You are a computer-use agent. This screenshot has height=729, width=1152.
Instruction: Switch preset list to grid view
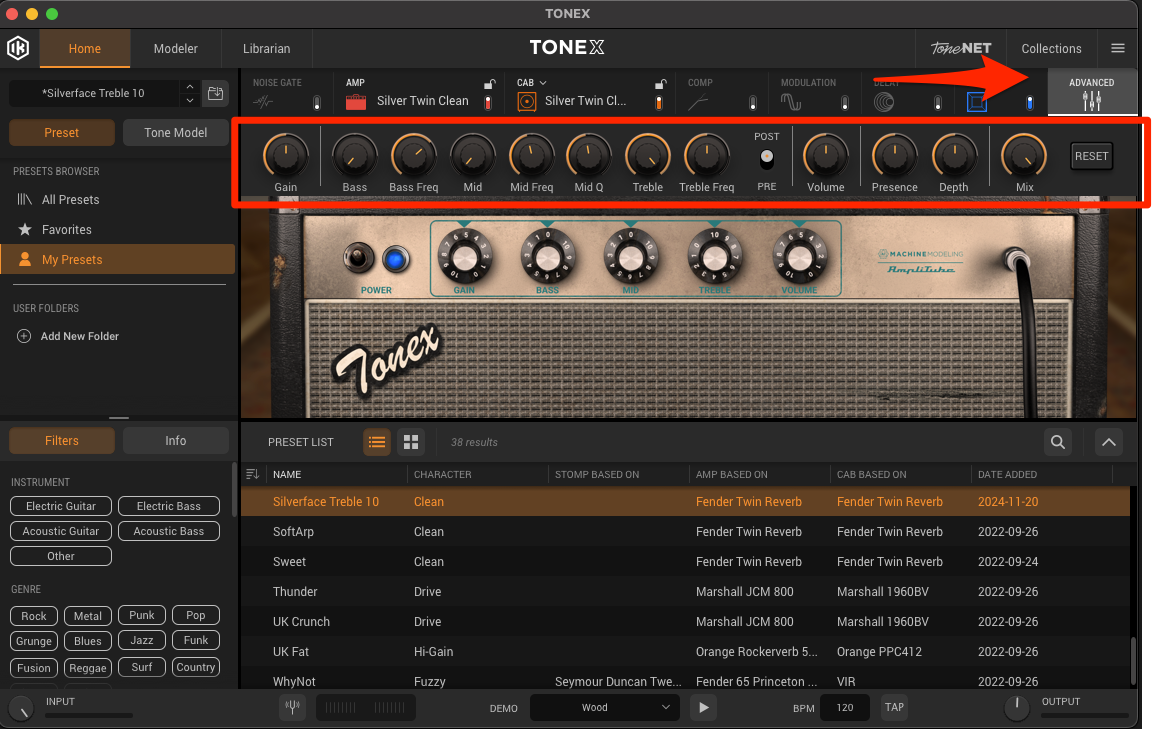click(409, 442)
